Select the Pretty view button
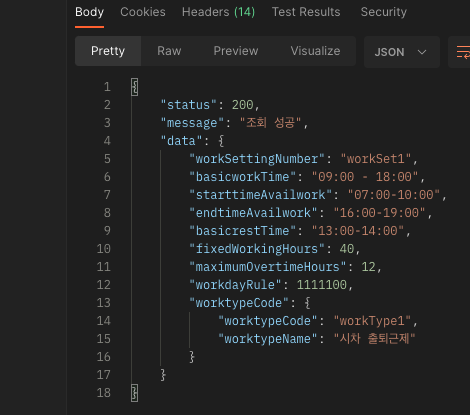The height and width of the screenshot is (415, 470). coord(108,51)
